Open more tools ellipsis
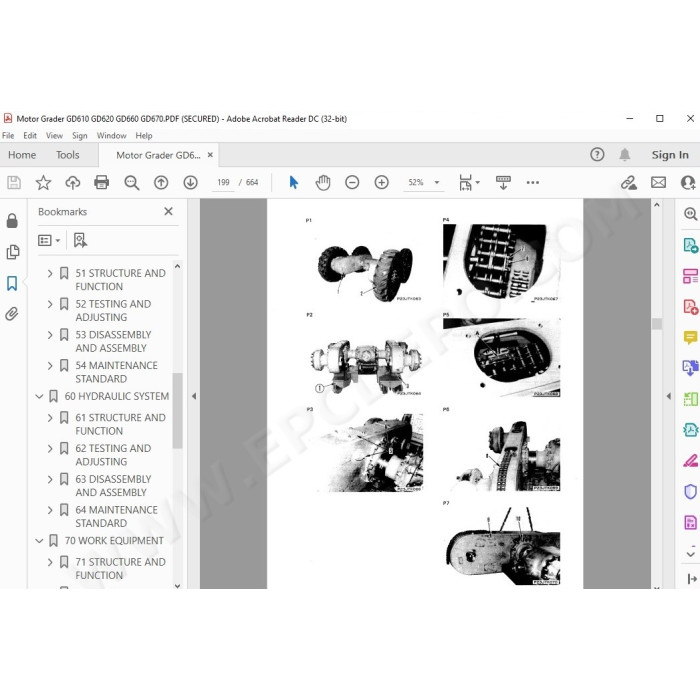Screen dimensions: 700x700 pos(533,182)
